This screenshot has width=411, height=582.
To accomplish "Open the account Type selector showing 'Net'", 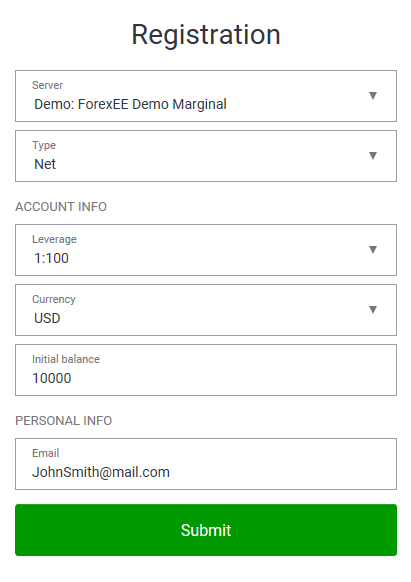I will 206,156.
